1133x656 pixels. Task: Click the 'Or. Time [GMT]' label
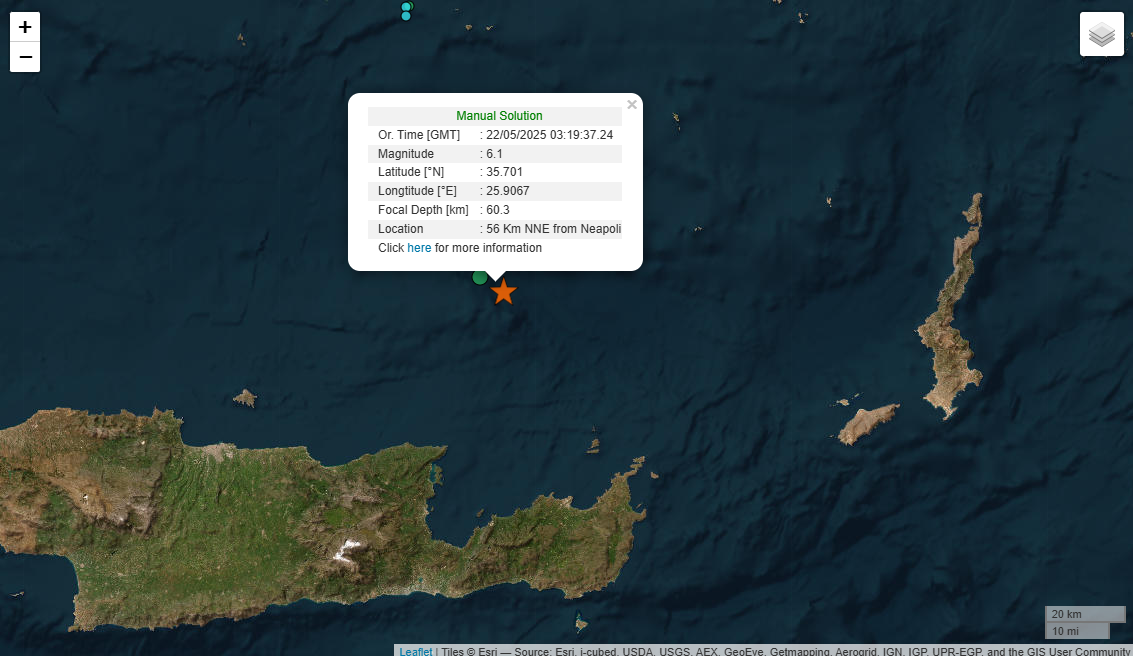click(419, 135)
